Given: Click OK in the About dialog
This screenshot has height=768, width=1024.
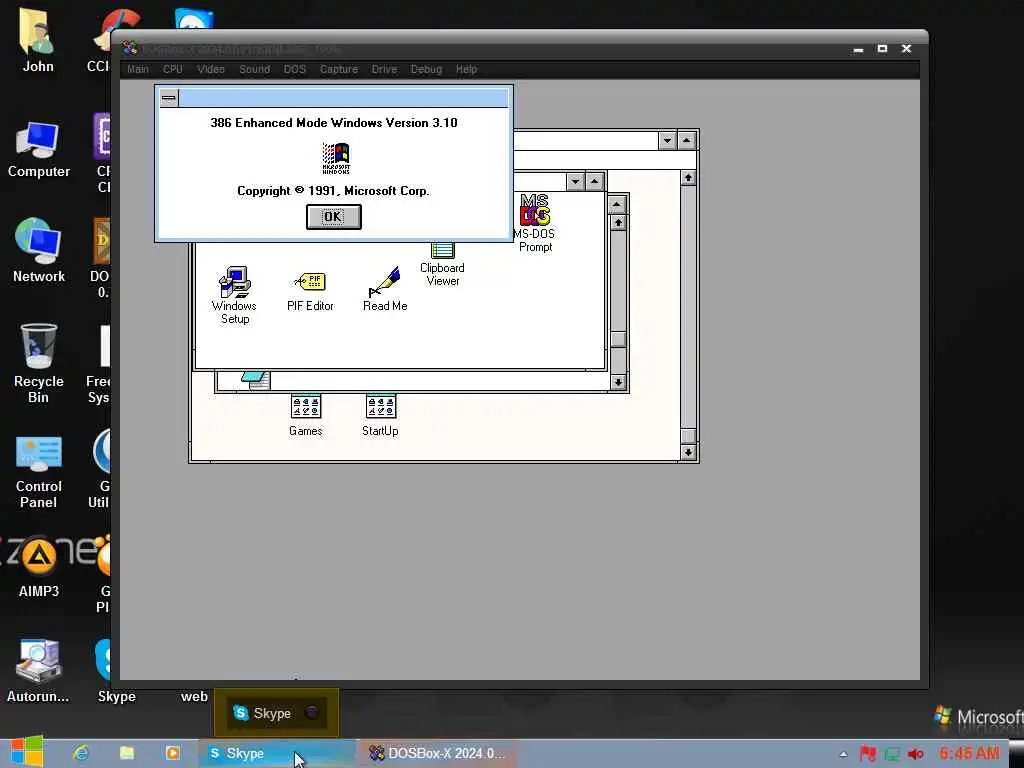Looking at the screenshot, I should [334, 217].
